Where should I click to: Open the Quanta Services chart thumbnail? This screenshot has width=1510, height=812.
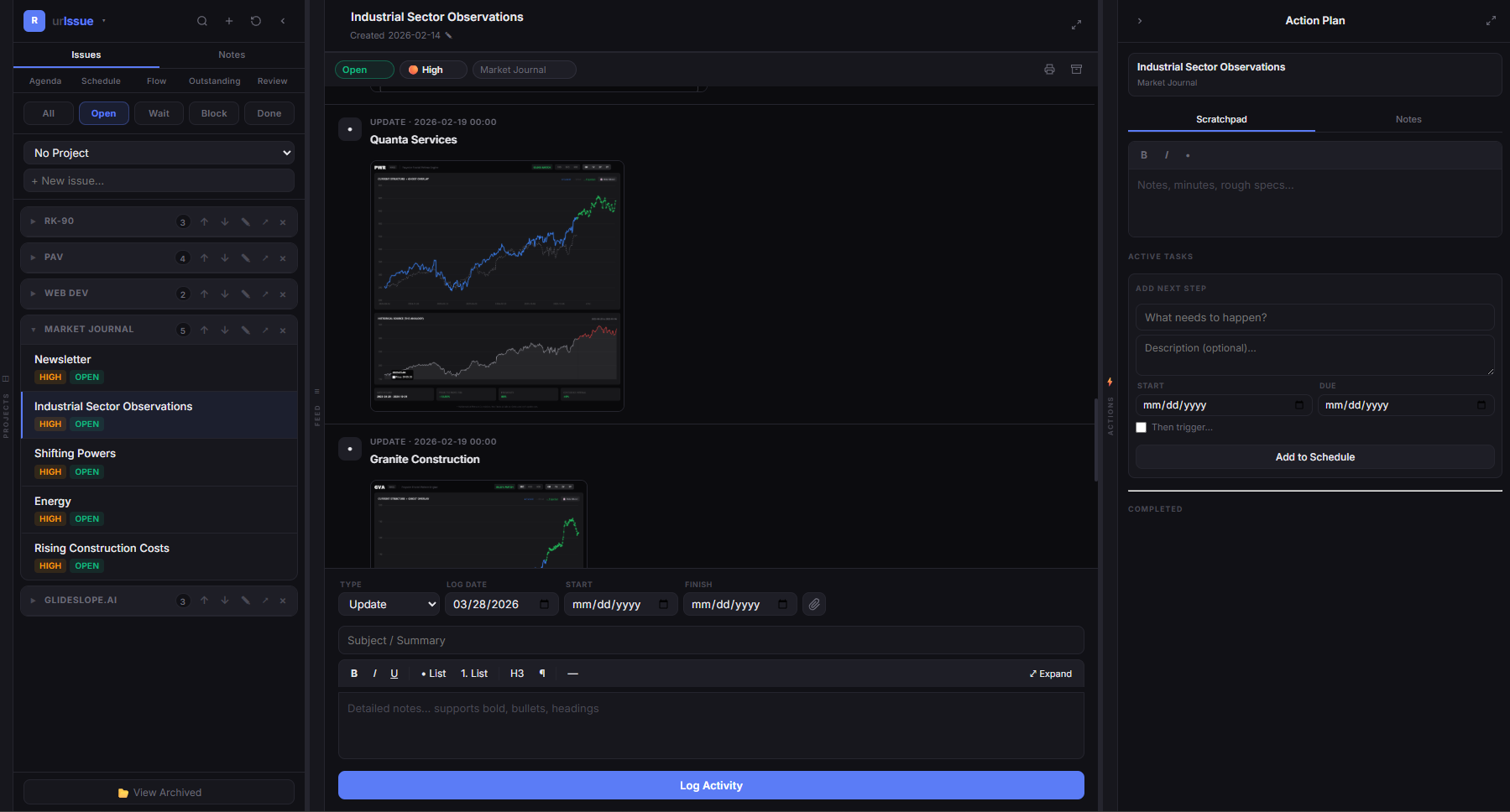[497, 286]
